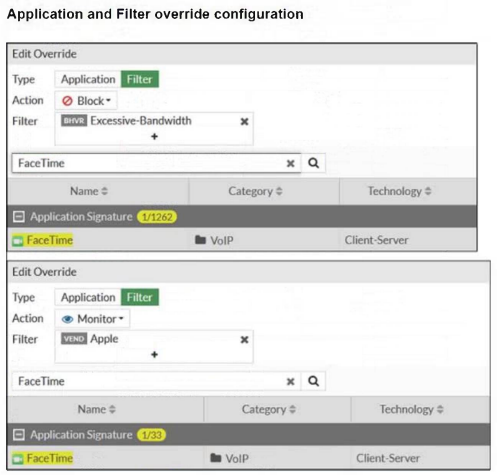The height and width of the screenshot is (475, 497).
Task: Clear the top FaceTime search field
Action: [290, 163]
